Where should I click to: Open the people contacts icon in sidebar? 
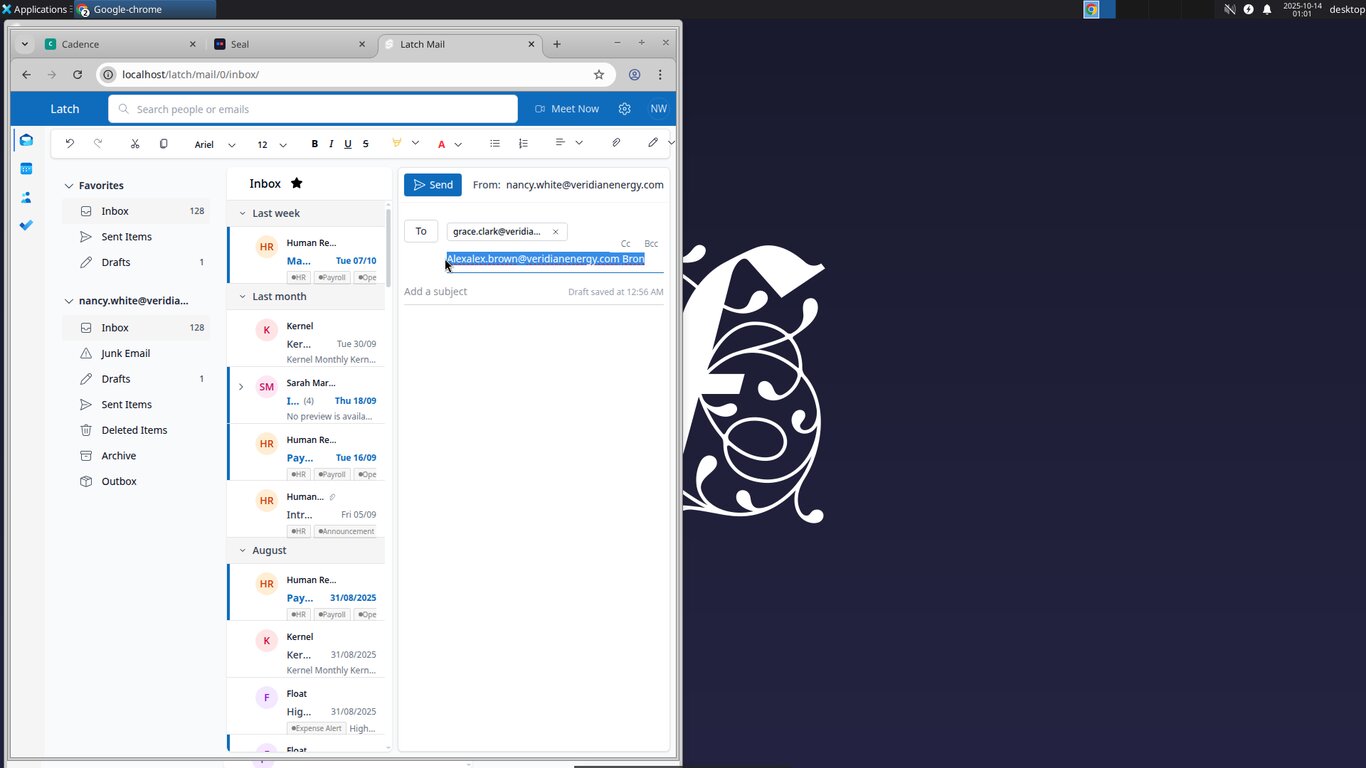click(x=27, y=197)
